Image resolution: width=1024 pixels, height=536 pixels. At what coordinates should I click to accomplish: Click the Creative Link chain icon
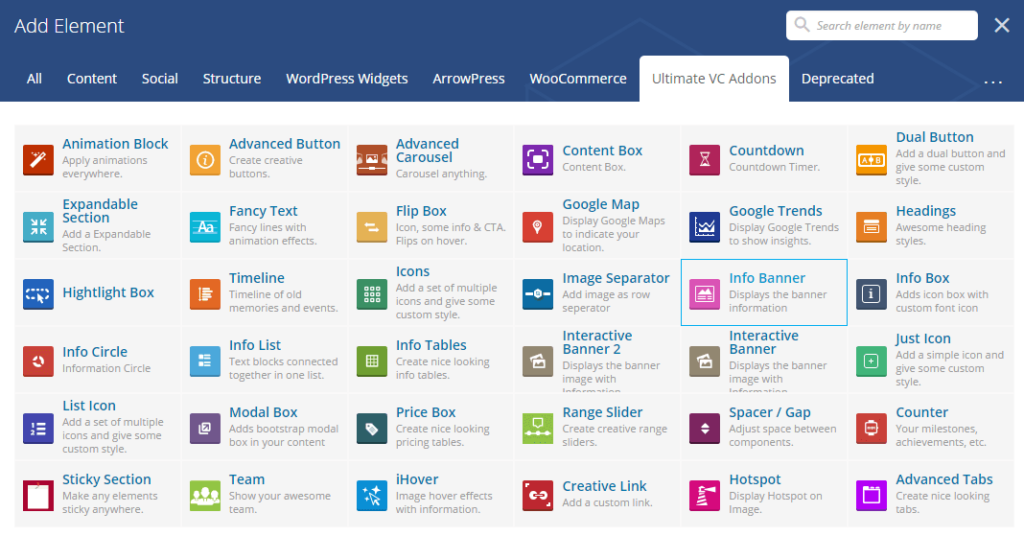pos(538,496)
